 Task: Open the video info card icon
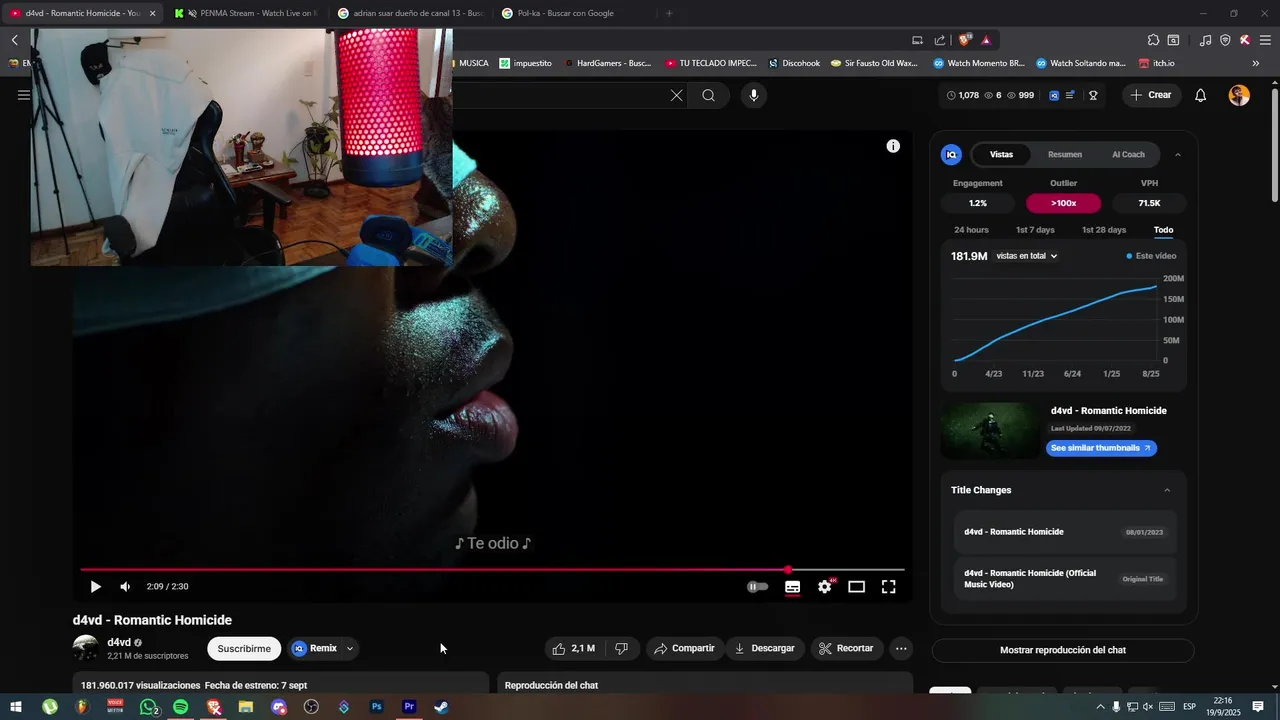(x=893, y=146)
